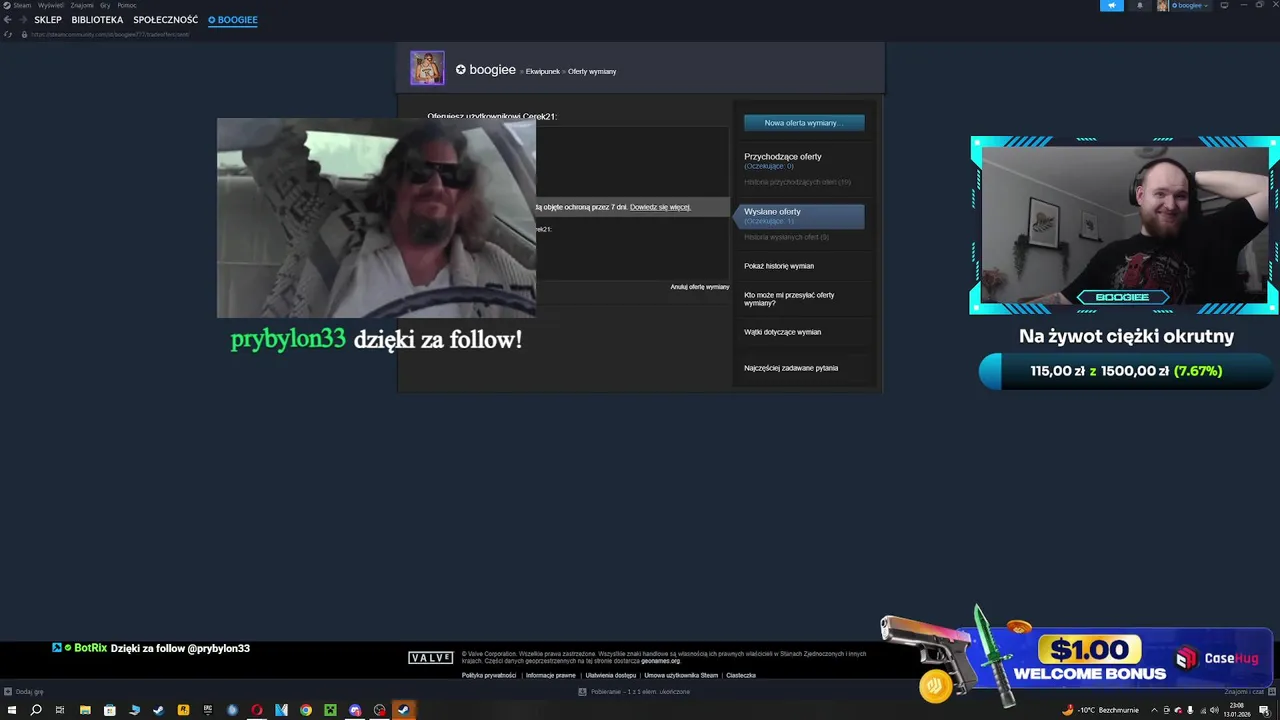Click the padlock icon beside the URL
Screen dimensions: 1280x720
(24, 34)
